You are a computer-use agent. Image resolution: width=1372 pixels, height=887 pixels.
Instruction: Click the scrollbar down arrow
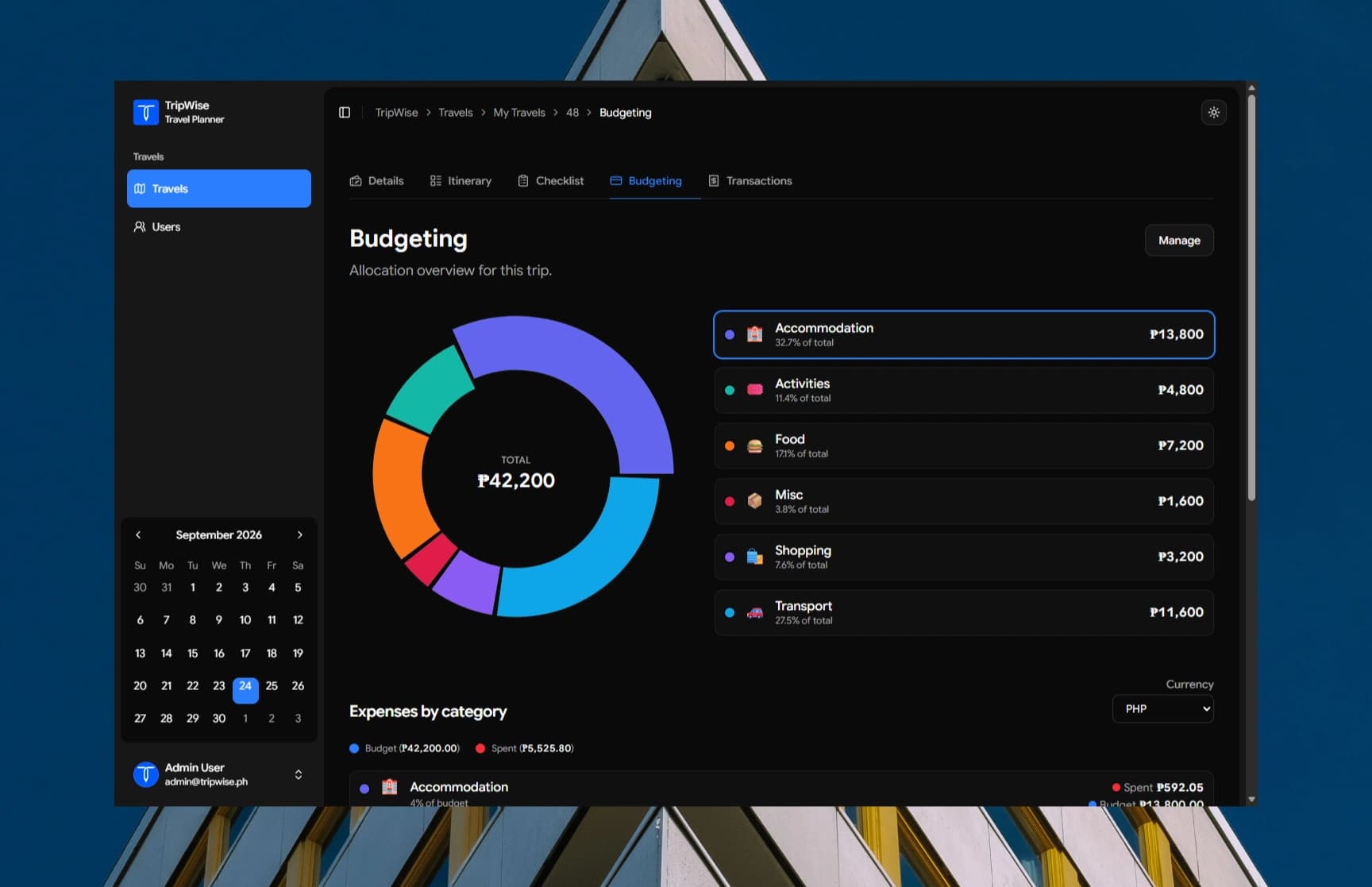1251,799
